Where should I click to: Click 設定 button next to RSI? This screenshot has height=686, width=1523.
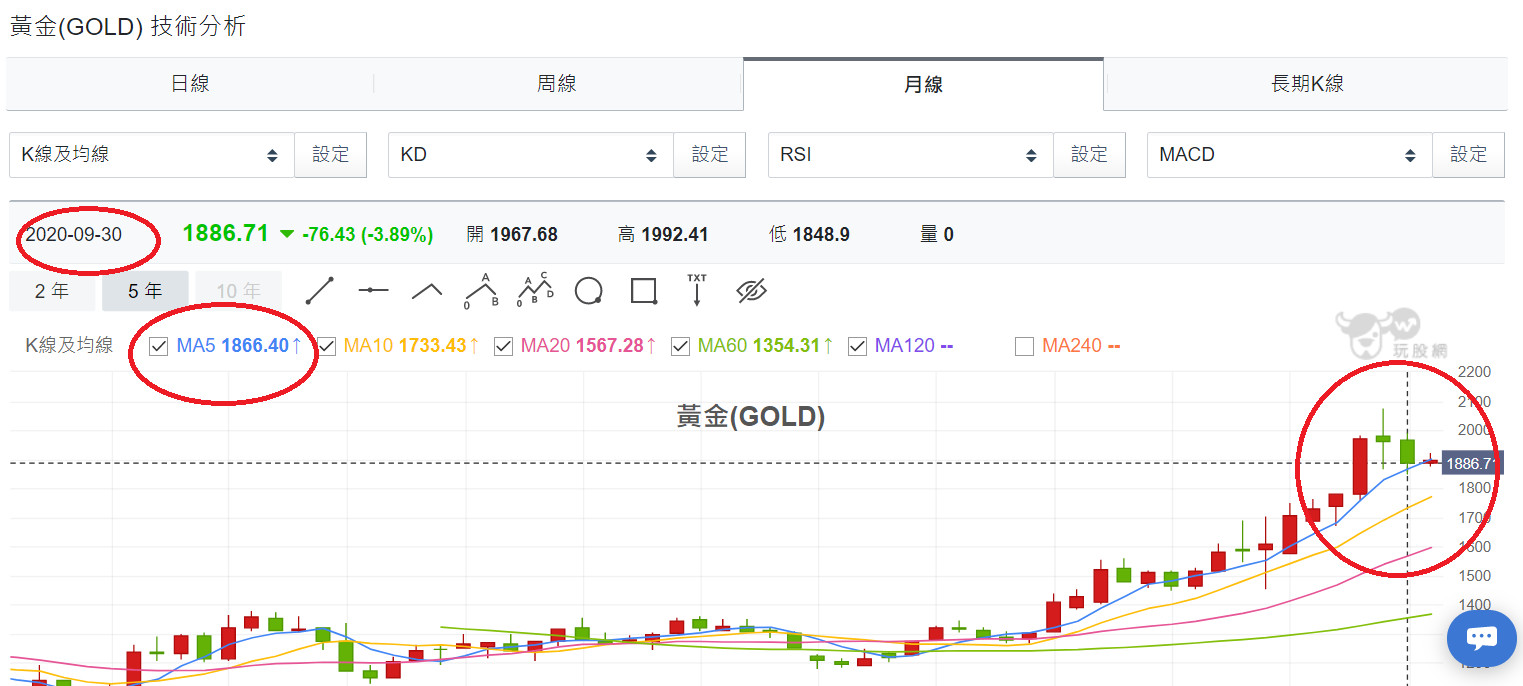coord(1089,155)
